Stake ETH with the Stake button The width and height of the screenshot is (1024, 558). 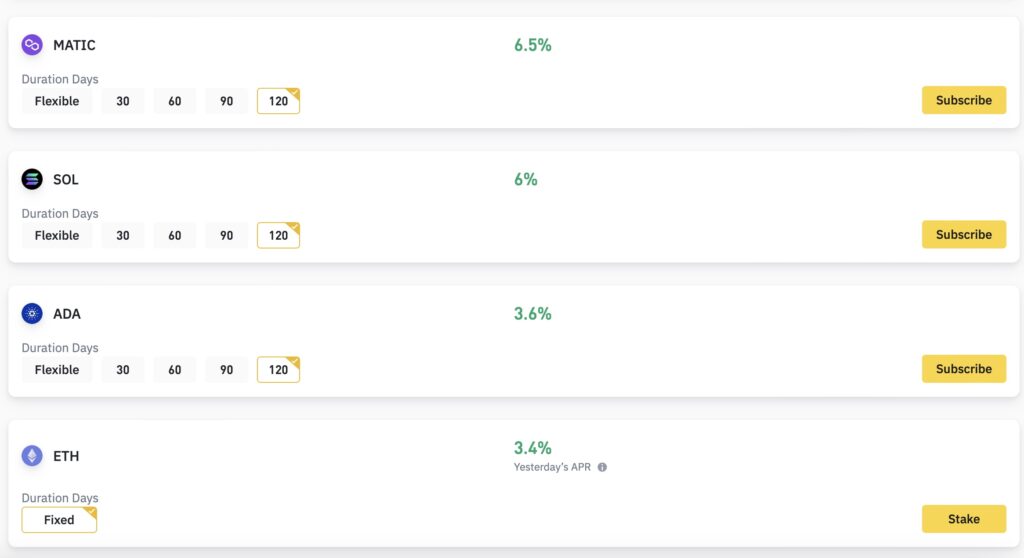(x=964, y=519)
